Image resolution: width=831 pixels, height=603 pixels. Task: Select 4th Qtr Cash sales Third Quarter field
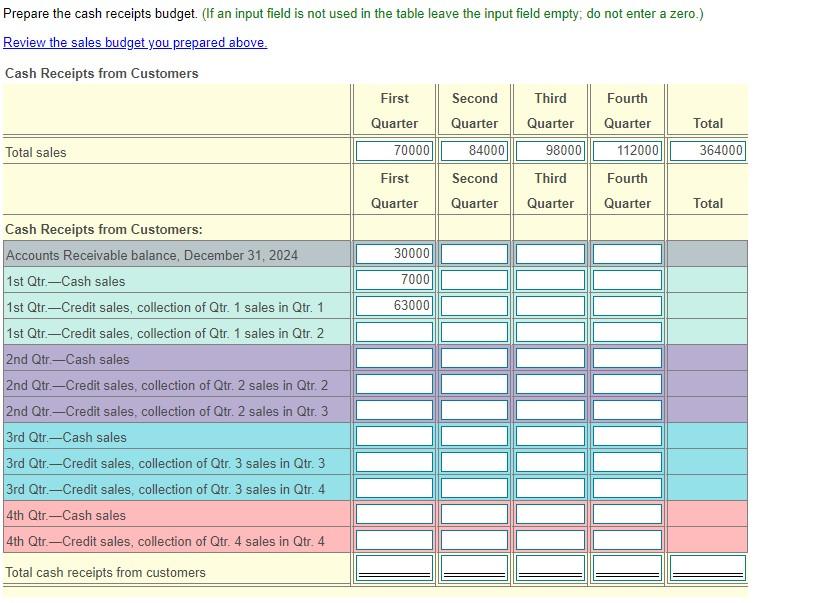click(x=550, y=514)
